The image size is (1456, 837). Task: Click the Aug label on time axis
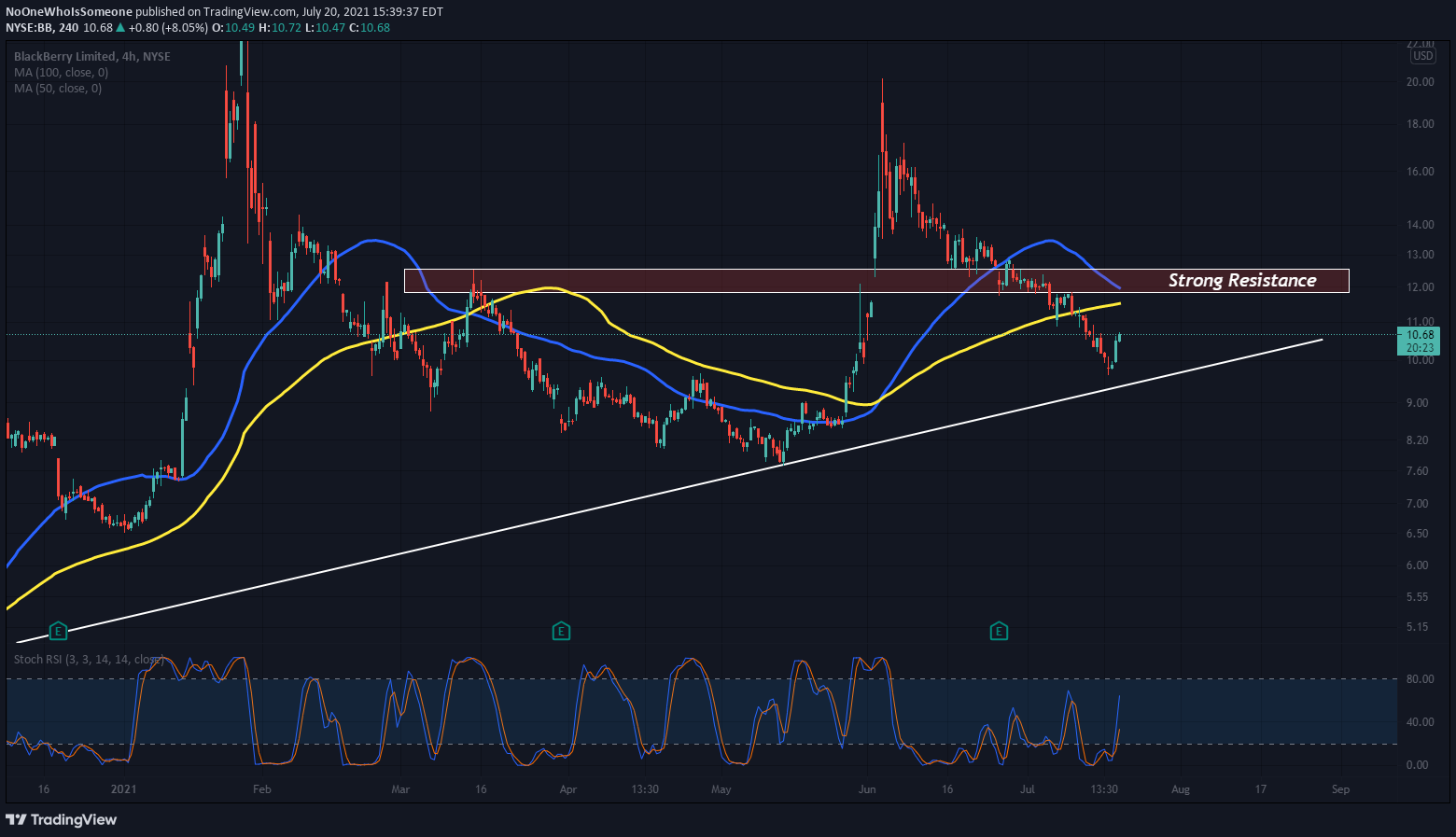(1181, 789)
